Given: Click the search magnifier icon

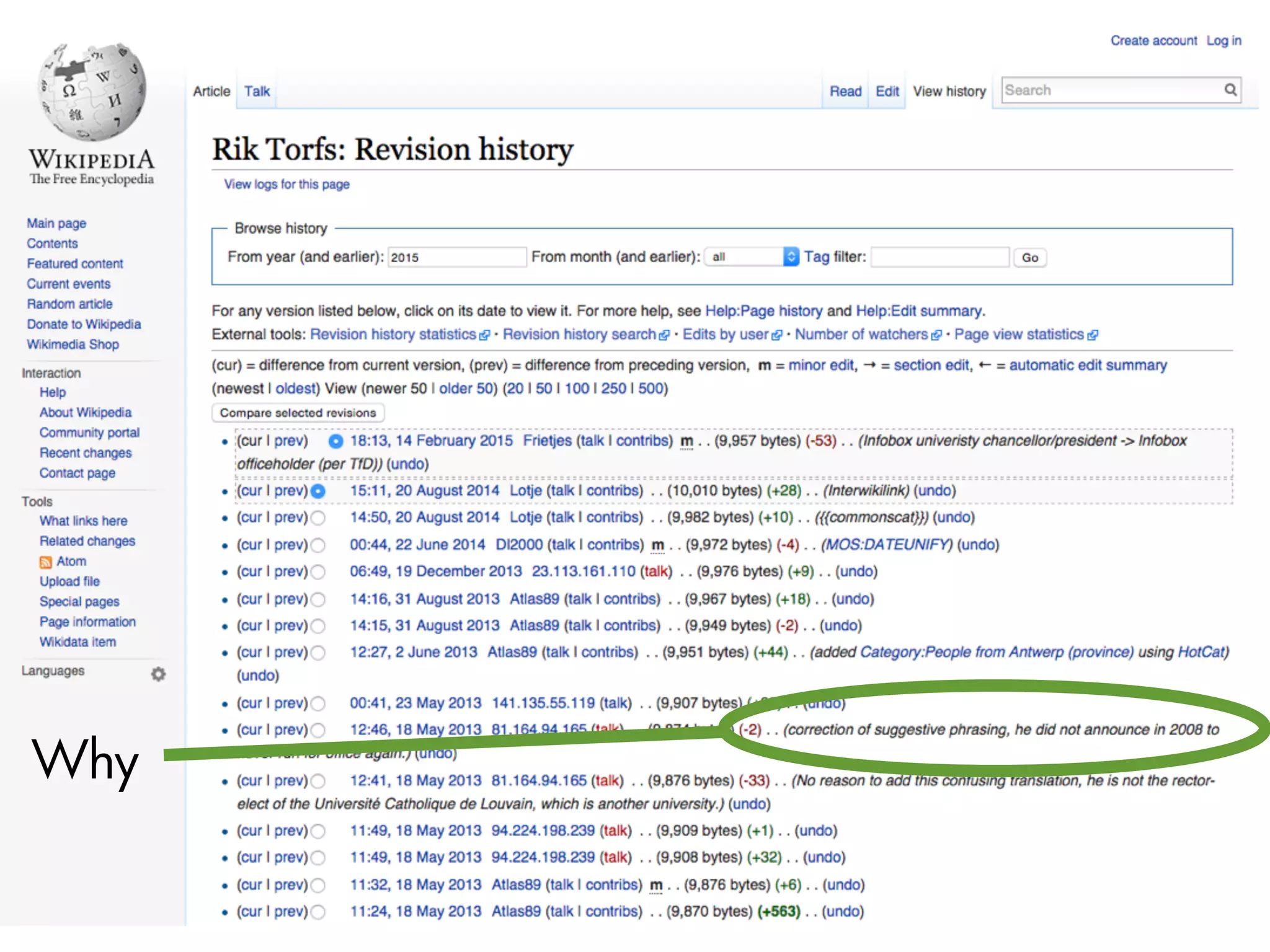Looking at the screenshot, I should pyautogui.click(x=1230, y=90).
